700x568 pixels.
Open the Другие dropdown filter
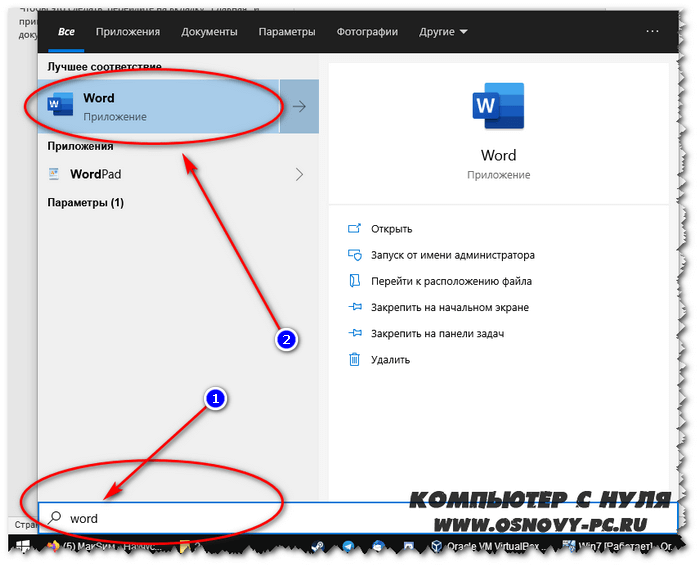pos(443,32)
